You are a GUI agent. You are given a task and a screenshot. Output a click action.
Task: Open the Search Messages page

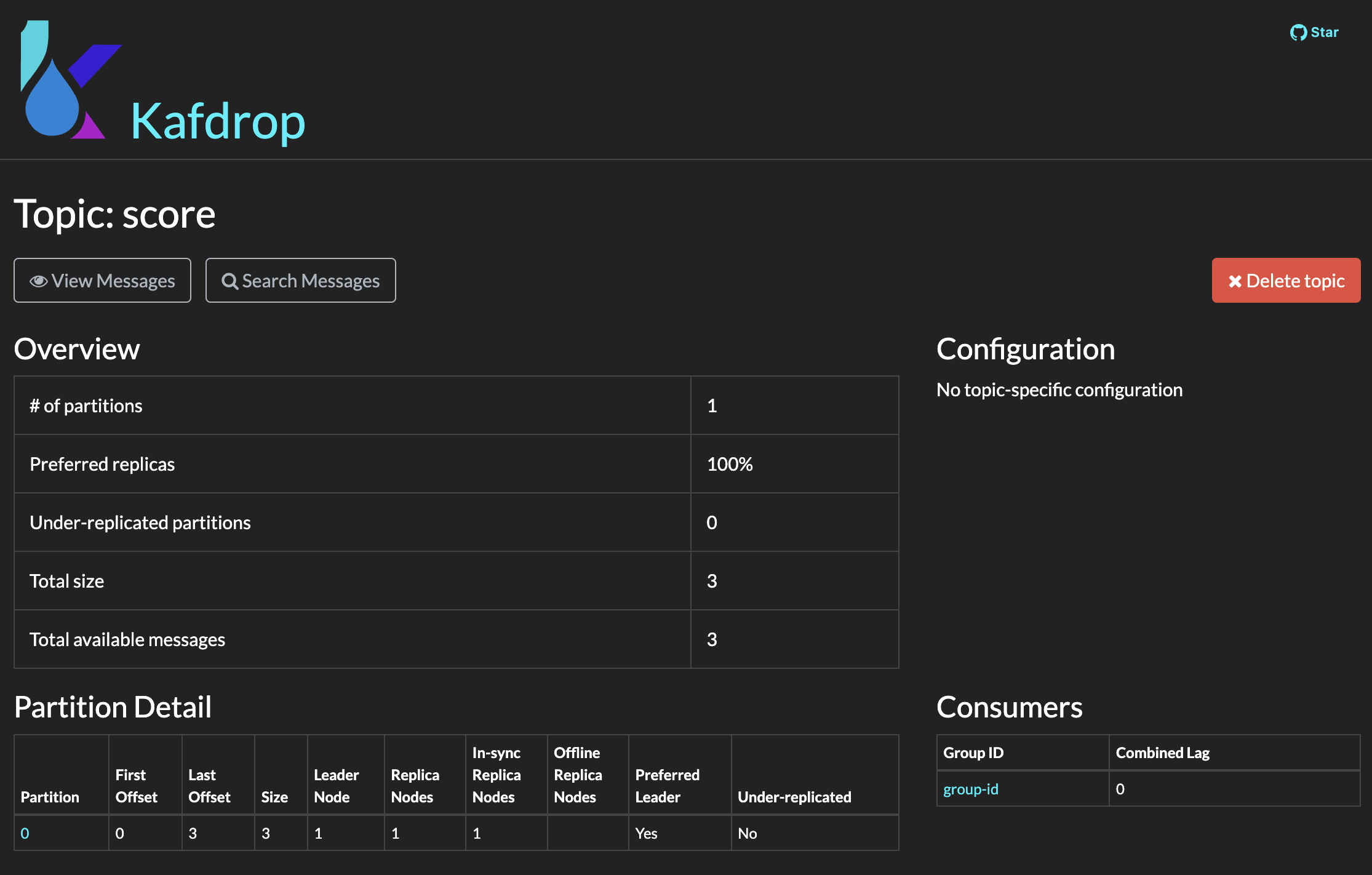[x=311, y=281]
